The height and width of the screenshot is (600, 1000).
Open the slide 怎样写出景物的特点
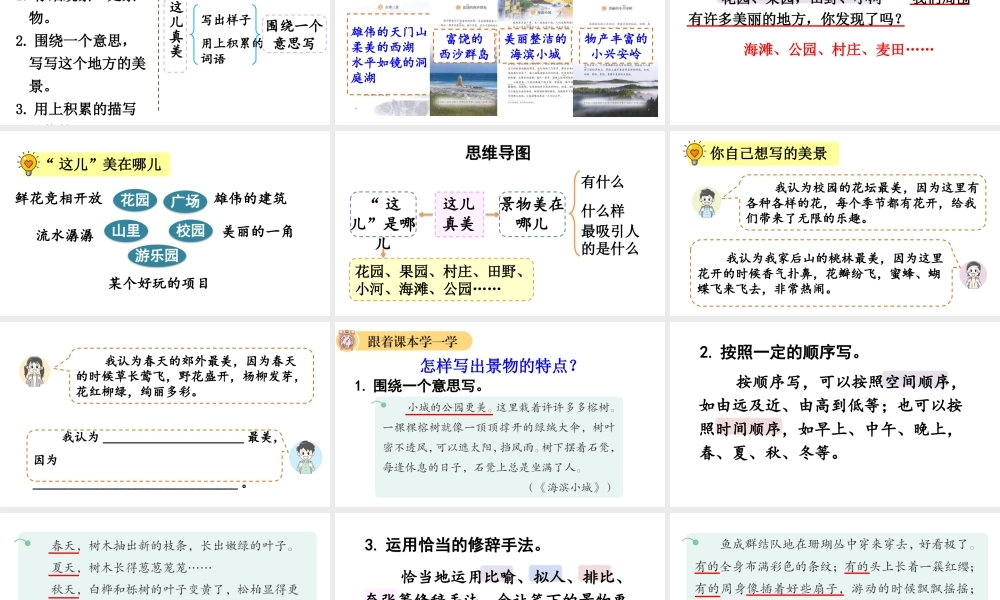click(499, 414)
